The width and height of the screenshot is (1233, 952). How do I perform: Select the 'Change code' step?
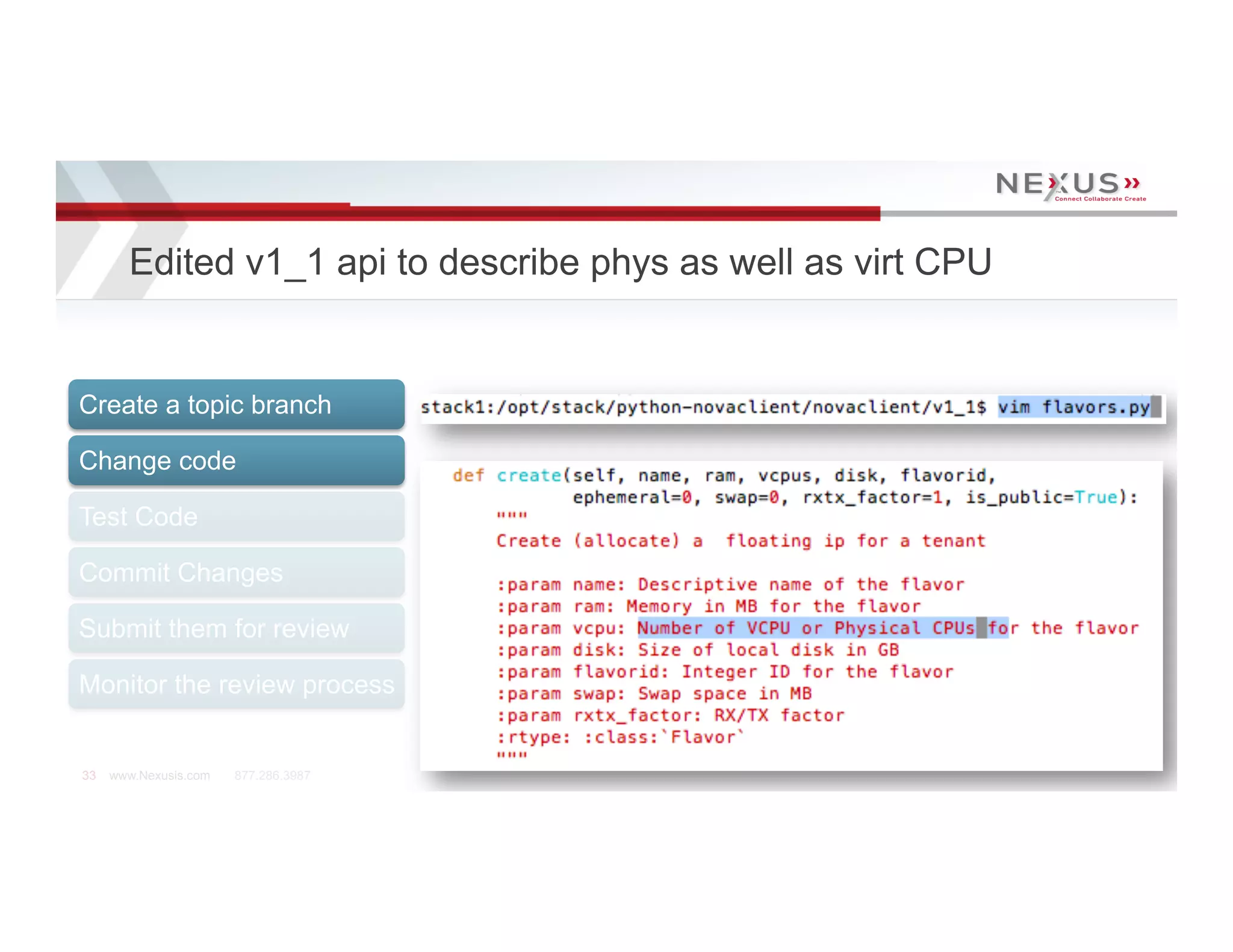click(236, 460)
